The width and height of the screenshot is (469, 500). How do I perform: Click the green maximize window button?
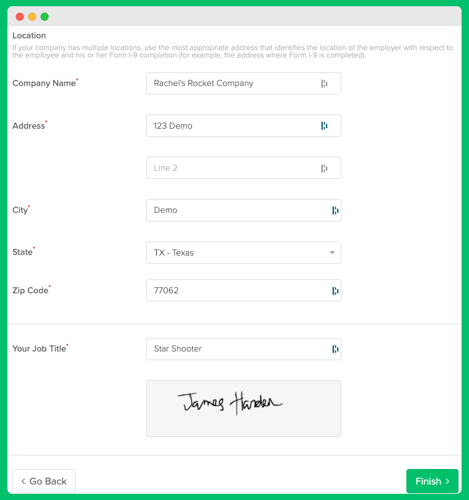[45, 17]
